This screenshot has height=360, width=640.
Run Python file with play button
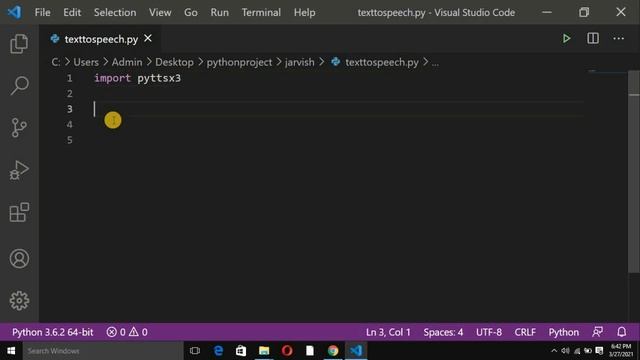(x=566, y=38)
